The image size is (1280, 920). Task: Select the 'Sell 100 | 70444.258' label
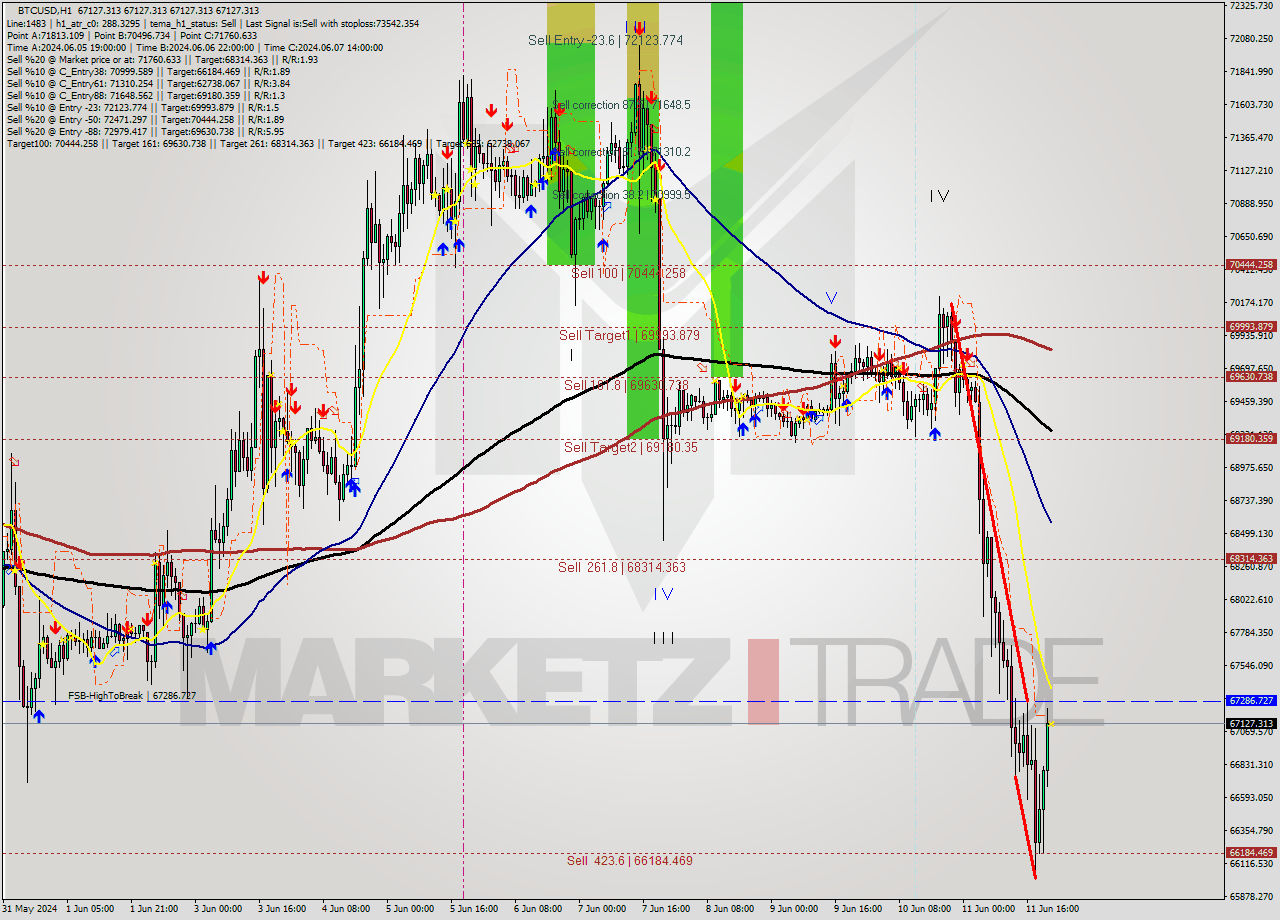(628, 273)
